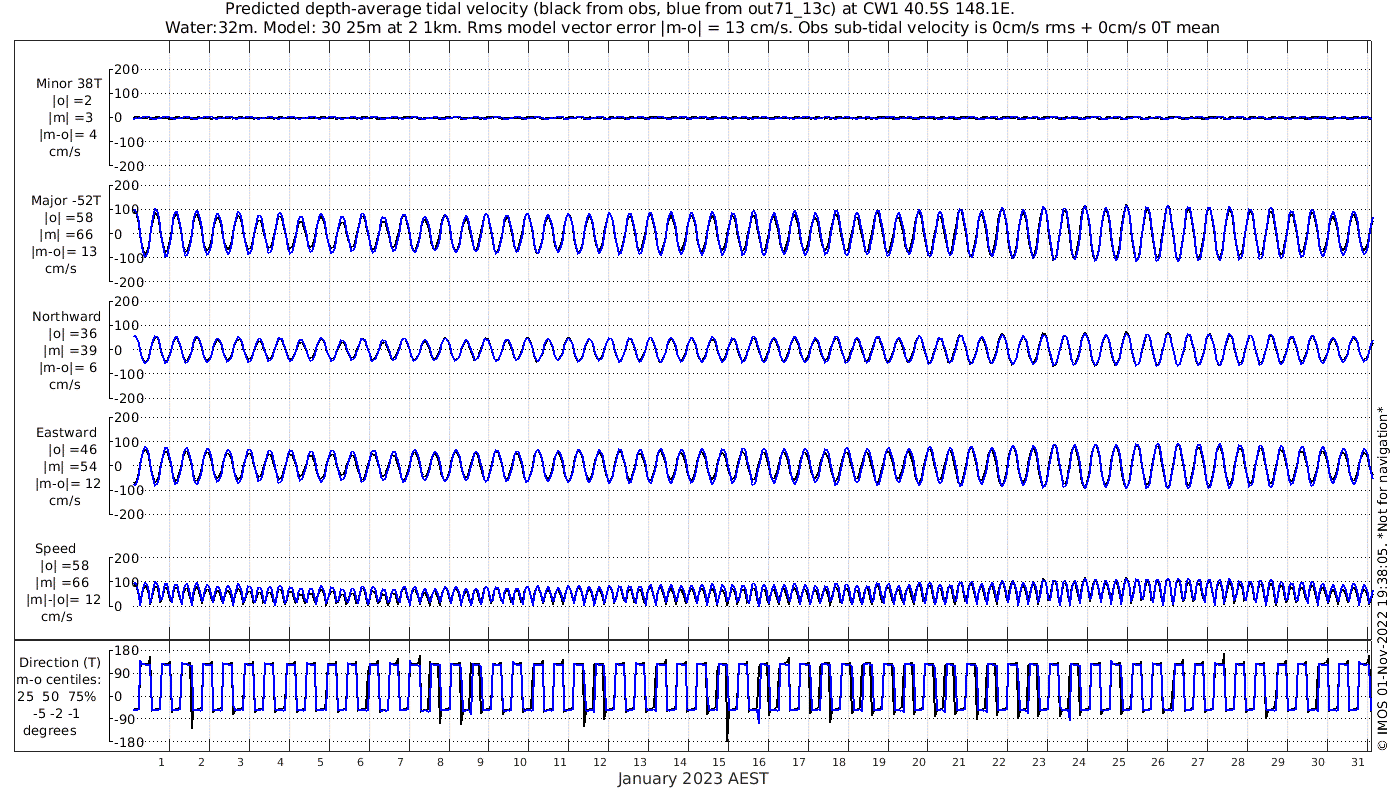Viewport: 1400px width, 800px height.
Task: Click the IMOS copyright timestamp text
Action: point(1382,580)
